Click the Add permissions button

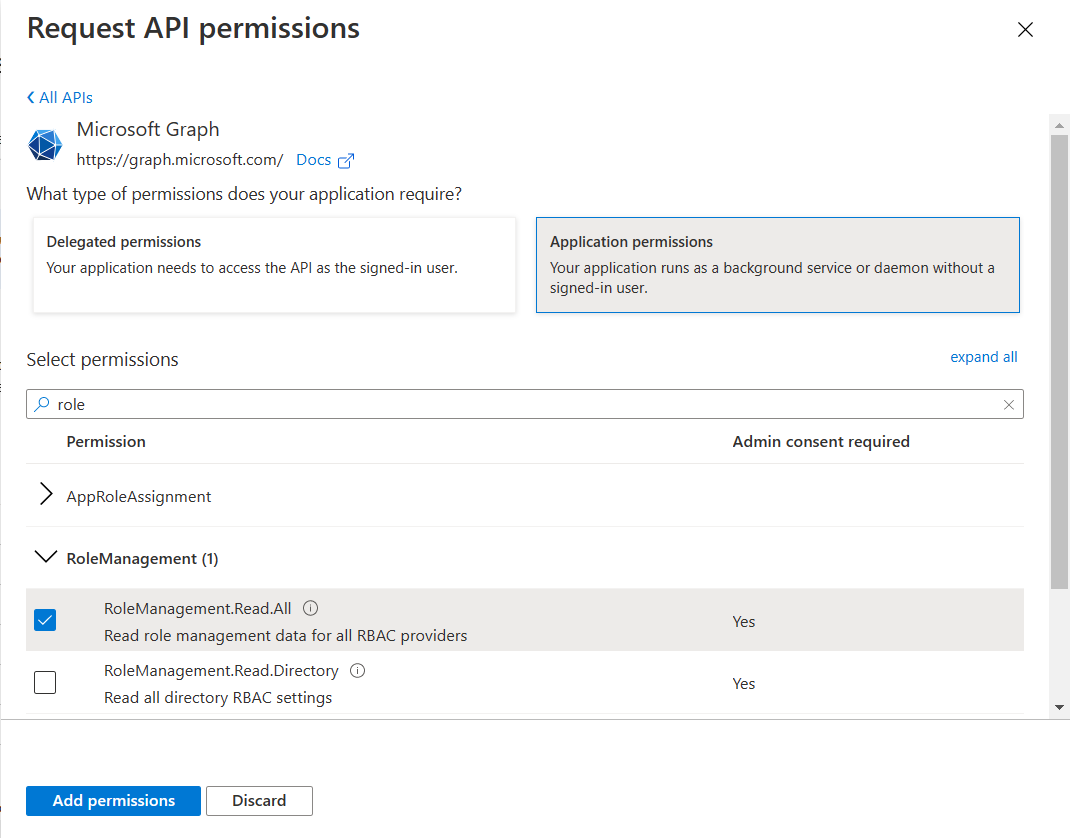pos(113,801)
